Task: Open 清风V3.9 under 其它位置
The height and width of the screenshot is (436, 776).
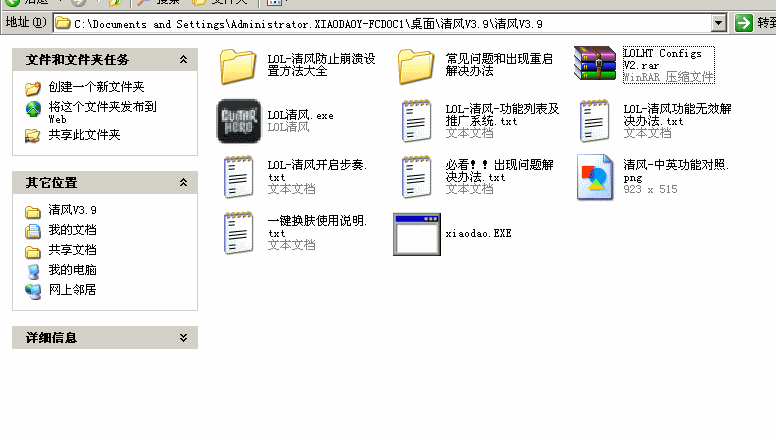Action: coord(72,210)
